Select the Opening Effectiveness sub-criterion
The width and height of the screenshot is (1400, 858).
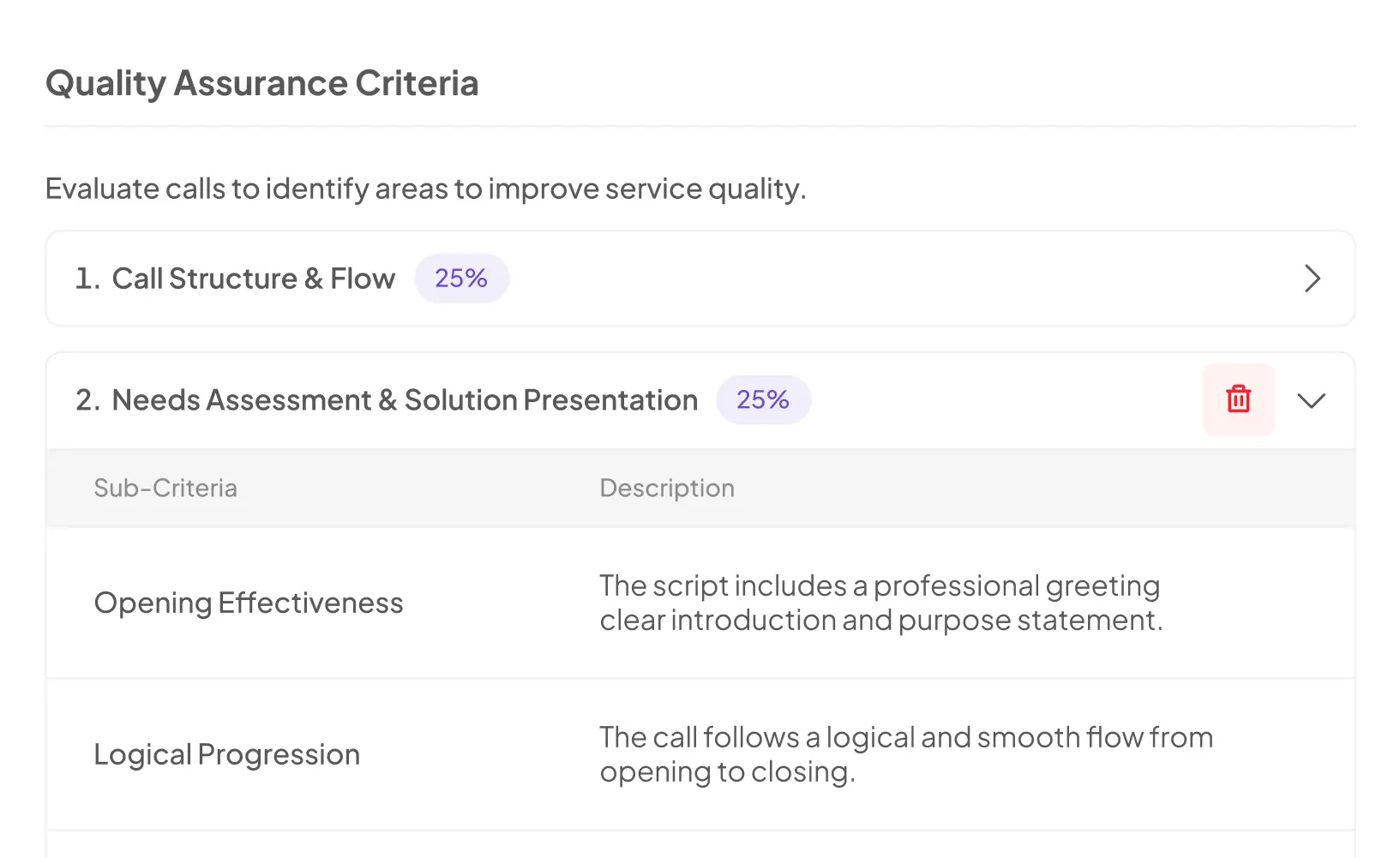(x=249, y=603)
